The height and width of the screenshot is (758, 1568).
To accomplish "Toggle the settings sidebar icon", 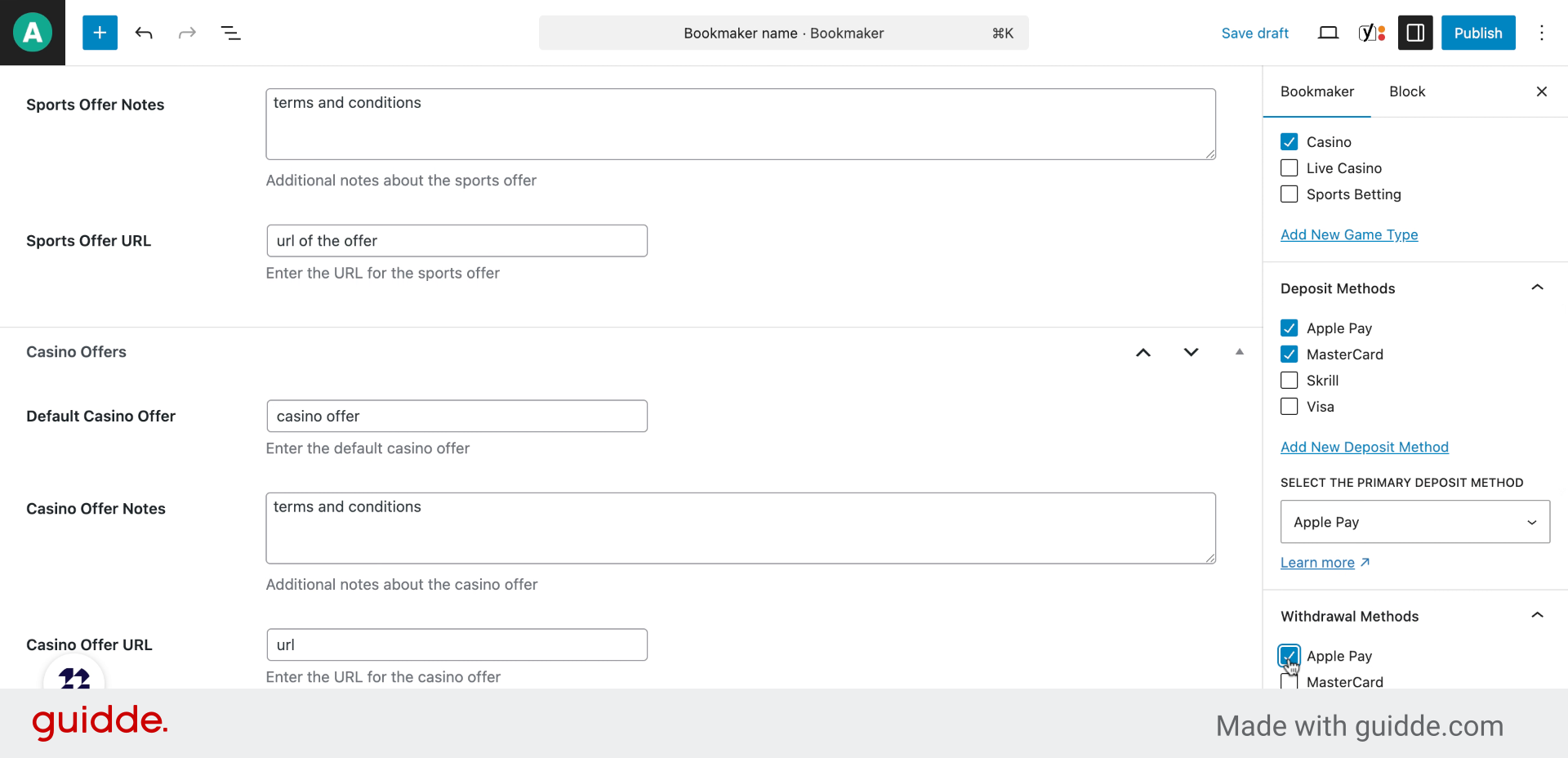I will click(x=1414, y=33).
